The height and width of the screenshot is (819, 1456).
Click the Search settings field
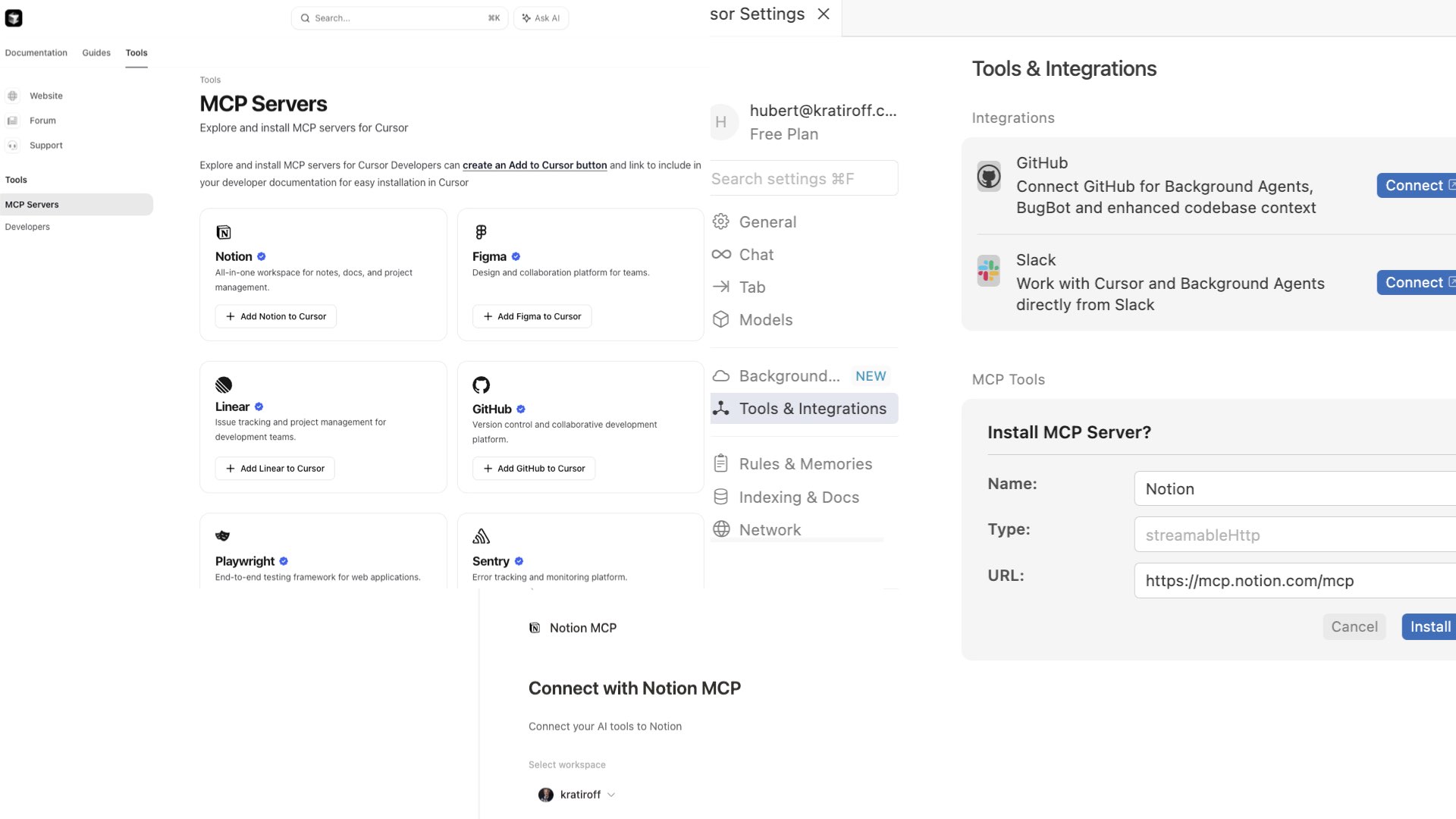click(x=802, y=179)
